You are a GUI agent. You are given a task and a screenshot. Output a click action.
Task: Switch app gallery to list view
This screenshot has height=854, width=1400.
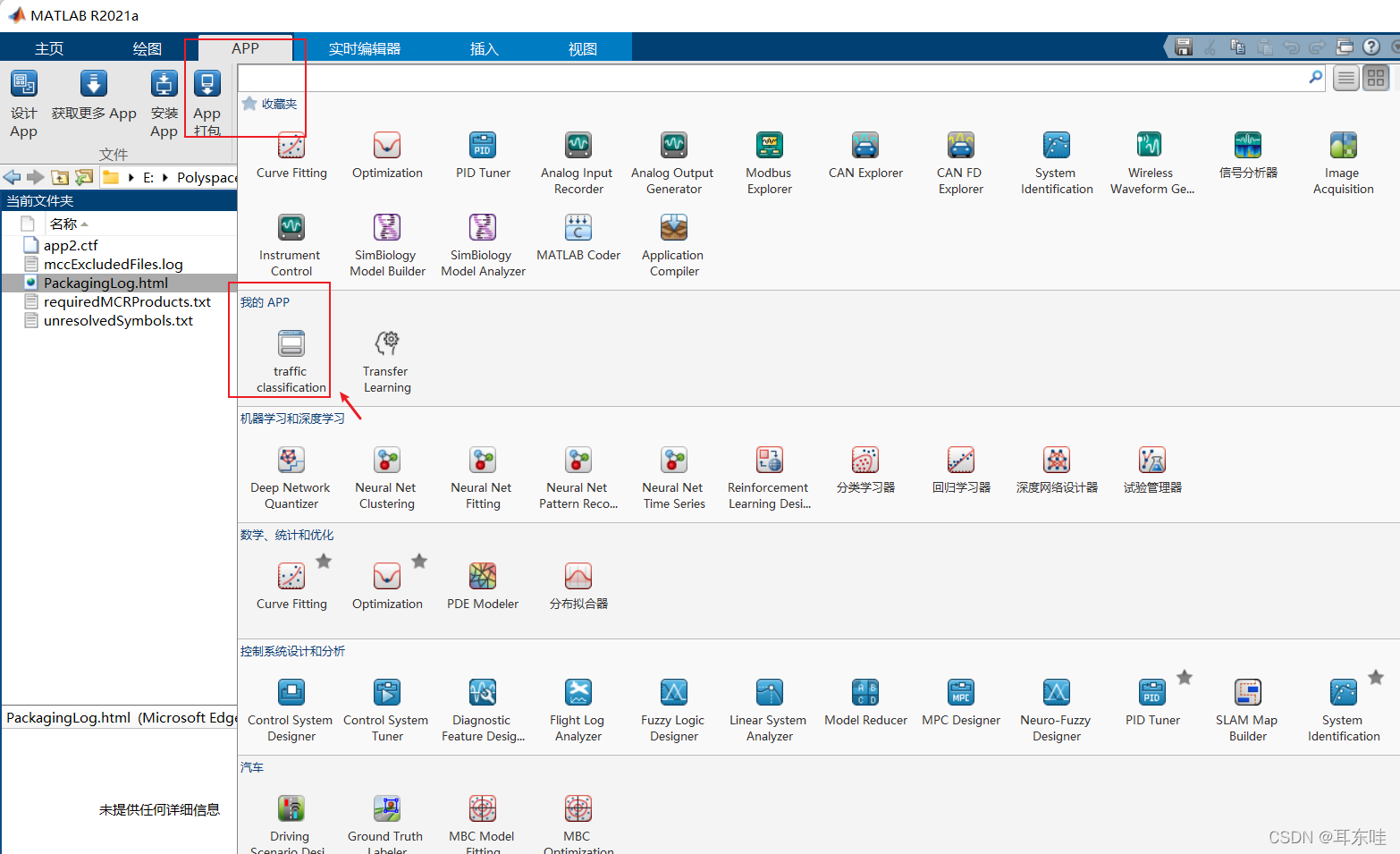tap(1346, 79)
